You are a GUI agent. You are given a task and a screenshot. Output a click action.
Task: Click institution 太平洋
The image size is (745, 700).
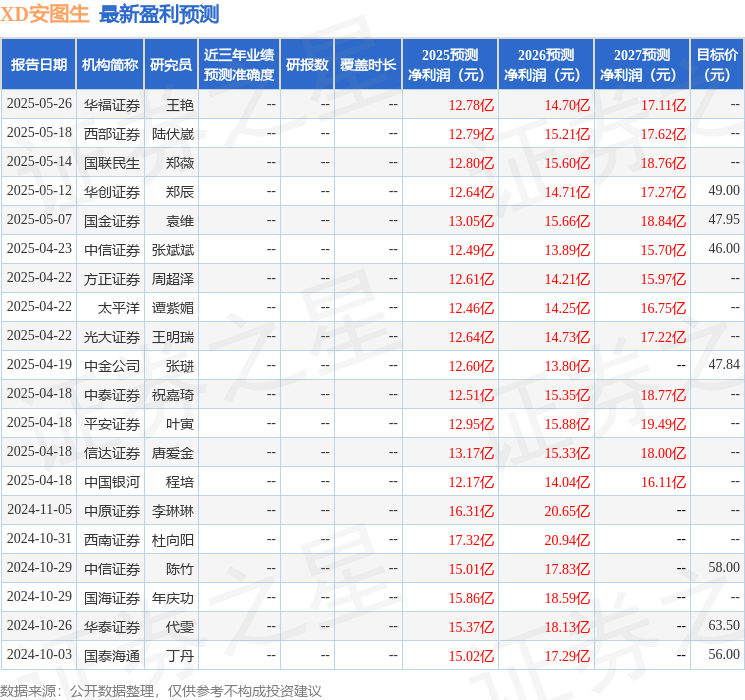click(119, 308)
